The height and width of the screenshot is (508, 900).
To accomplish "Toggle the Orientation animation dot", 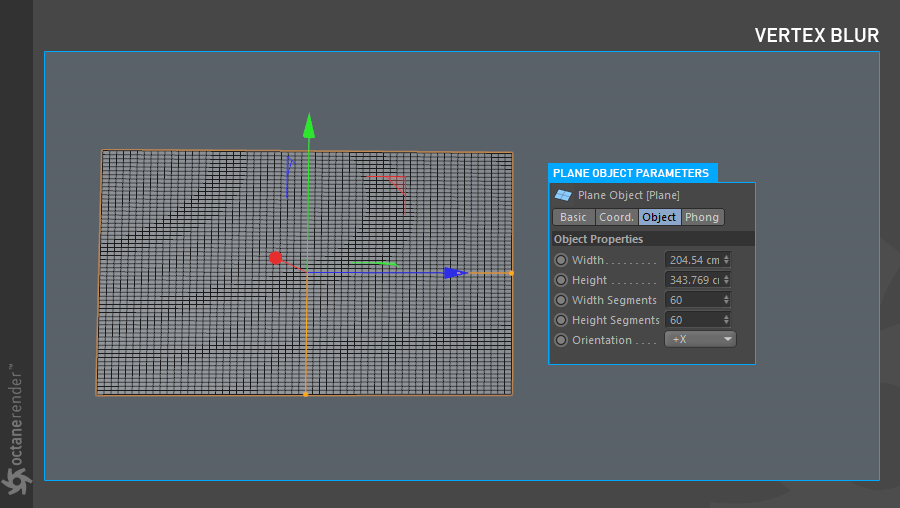I will (561, 340).
